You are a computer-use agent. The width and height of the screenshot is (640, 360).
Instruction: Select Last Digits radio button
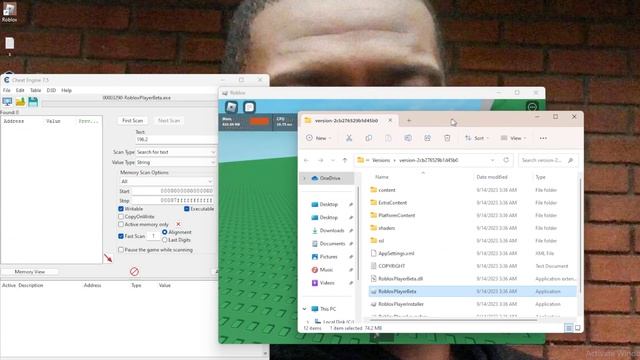pos(164,240)
